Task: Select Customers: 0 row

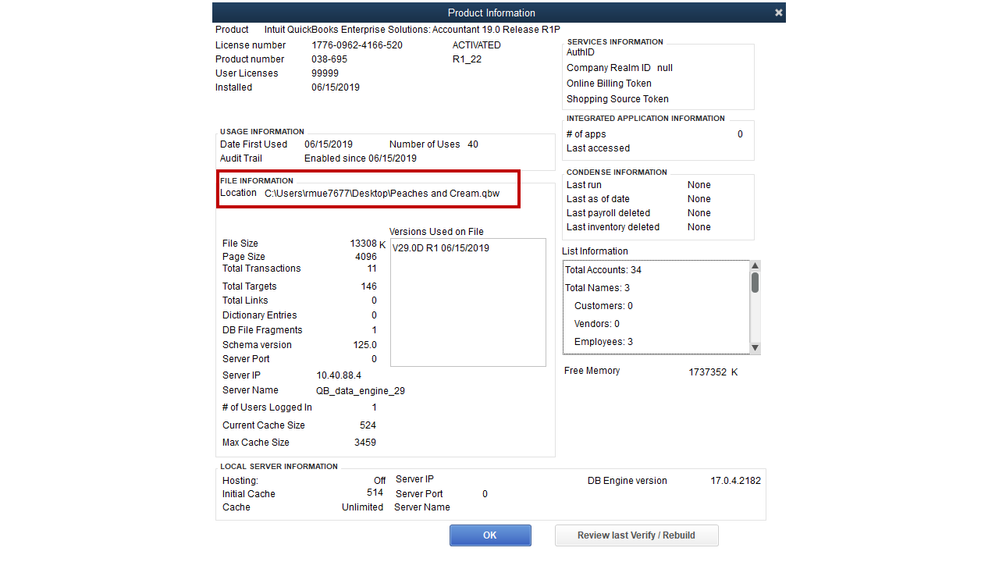Action: pyautogui.click(x=603, y=306)
